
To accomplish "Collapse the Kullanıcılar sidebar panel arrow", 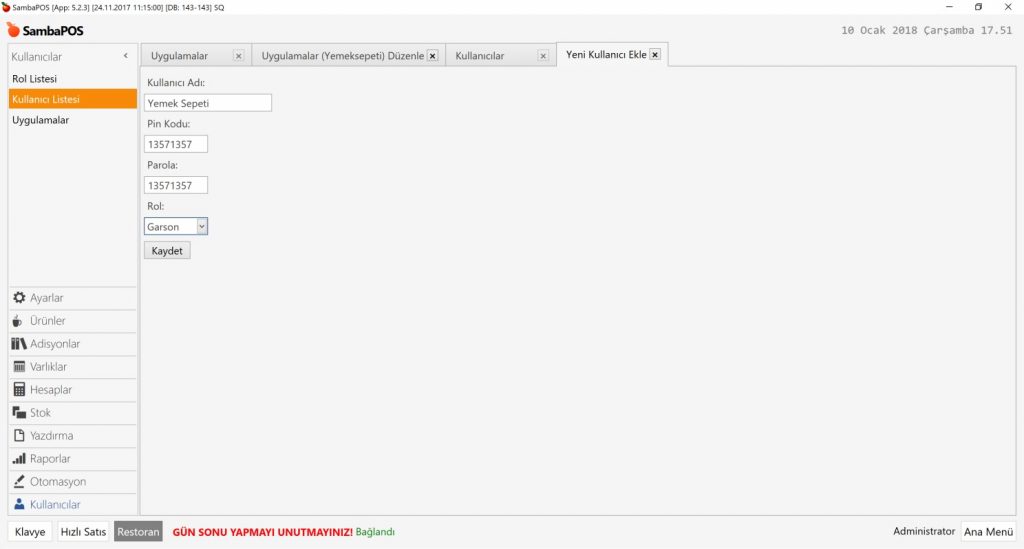I will (125, 57).
